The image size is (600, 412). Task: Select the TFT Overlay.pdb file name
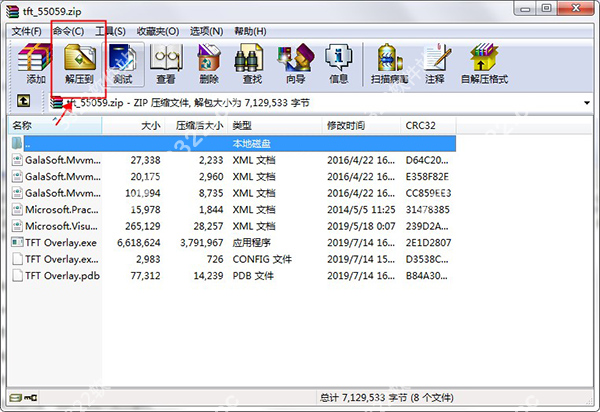tap(62, 275)
